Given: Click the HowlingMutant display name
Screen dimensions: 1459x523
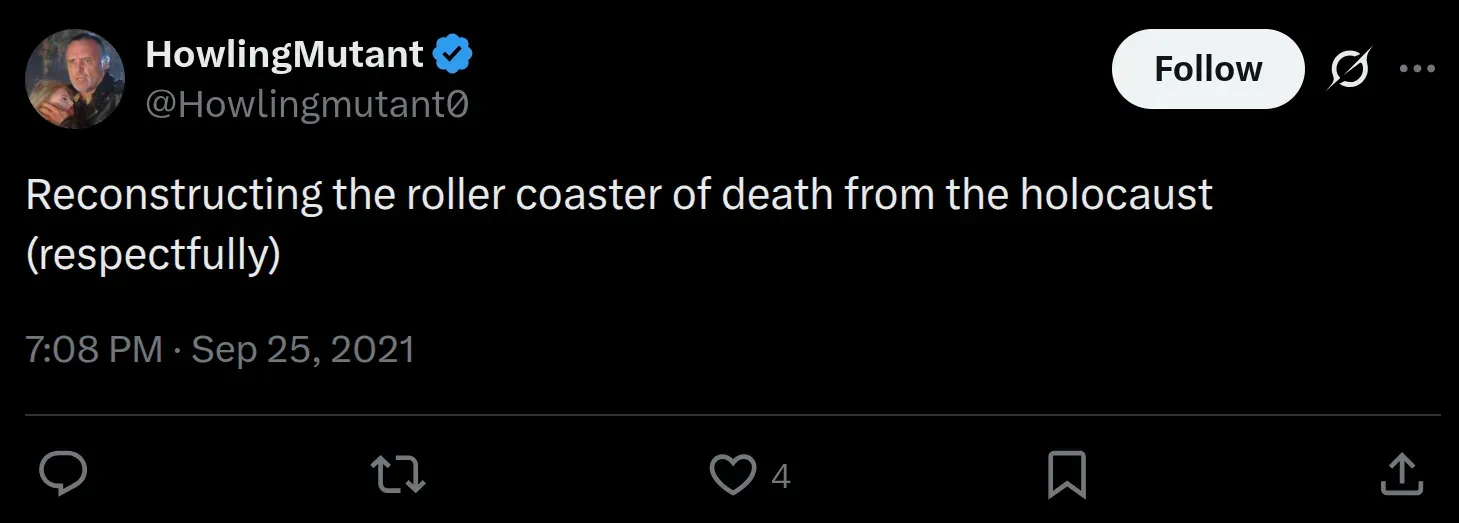Looking at the screenshot, I should [285, 54].
